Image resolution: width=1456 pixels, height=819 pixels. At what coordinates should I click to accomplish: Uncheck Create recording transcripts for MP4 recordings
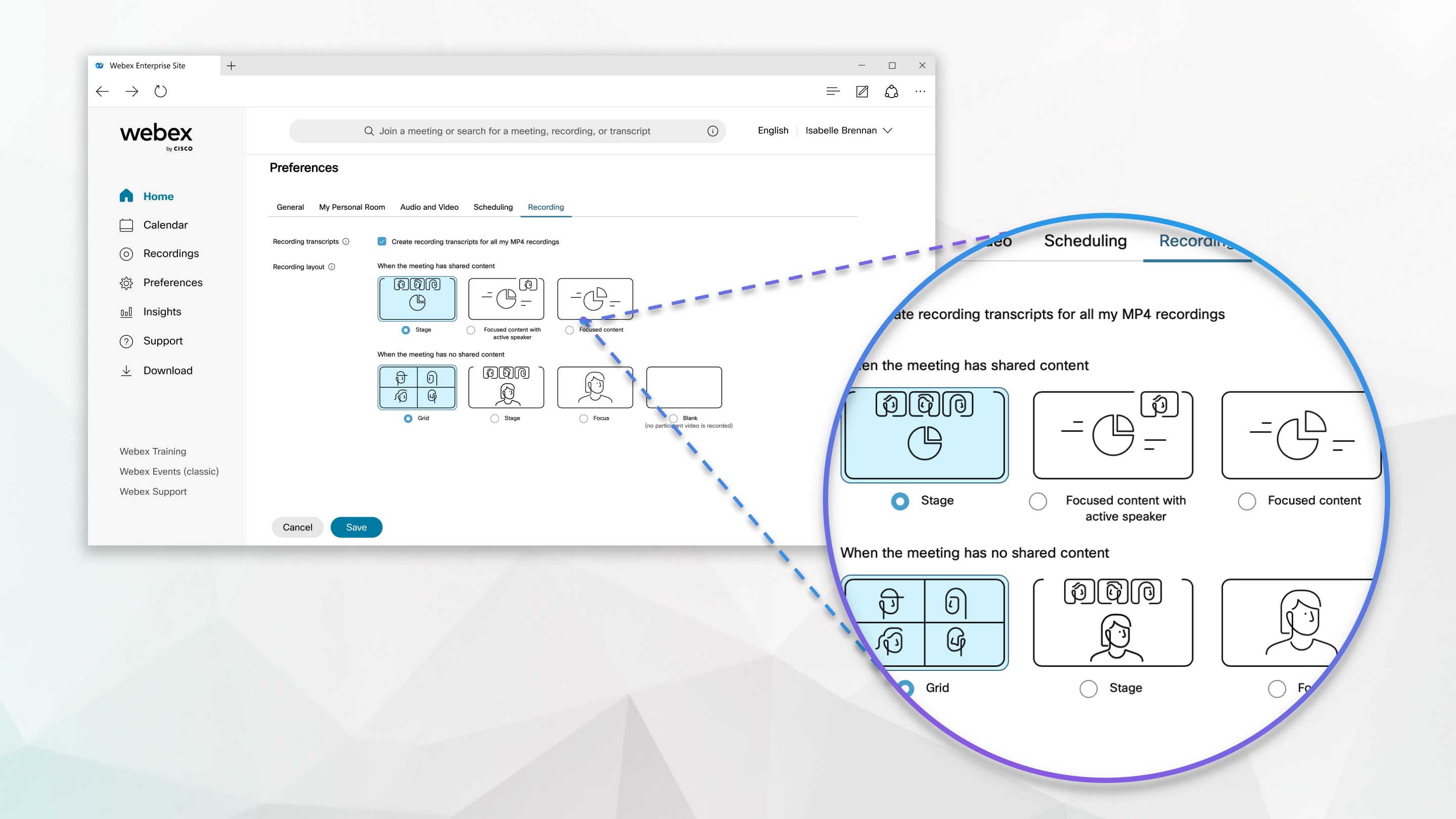pyautogui.click(x=382, y=241)
